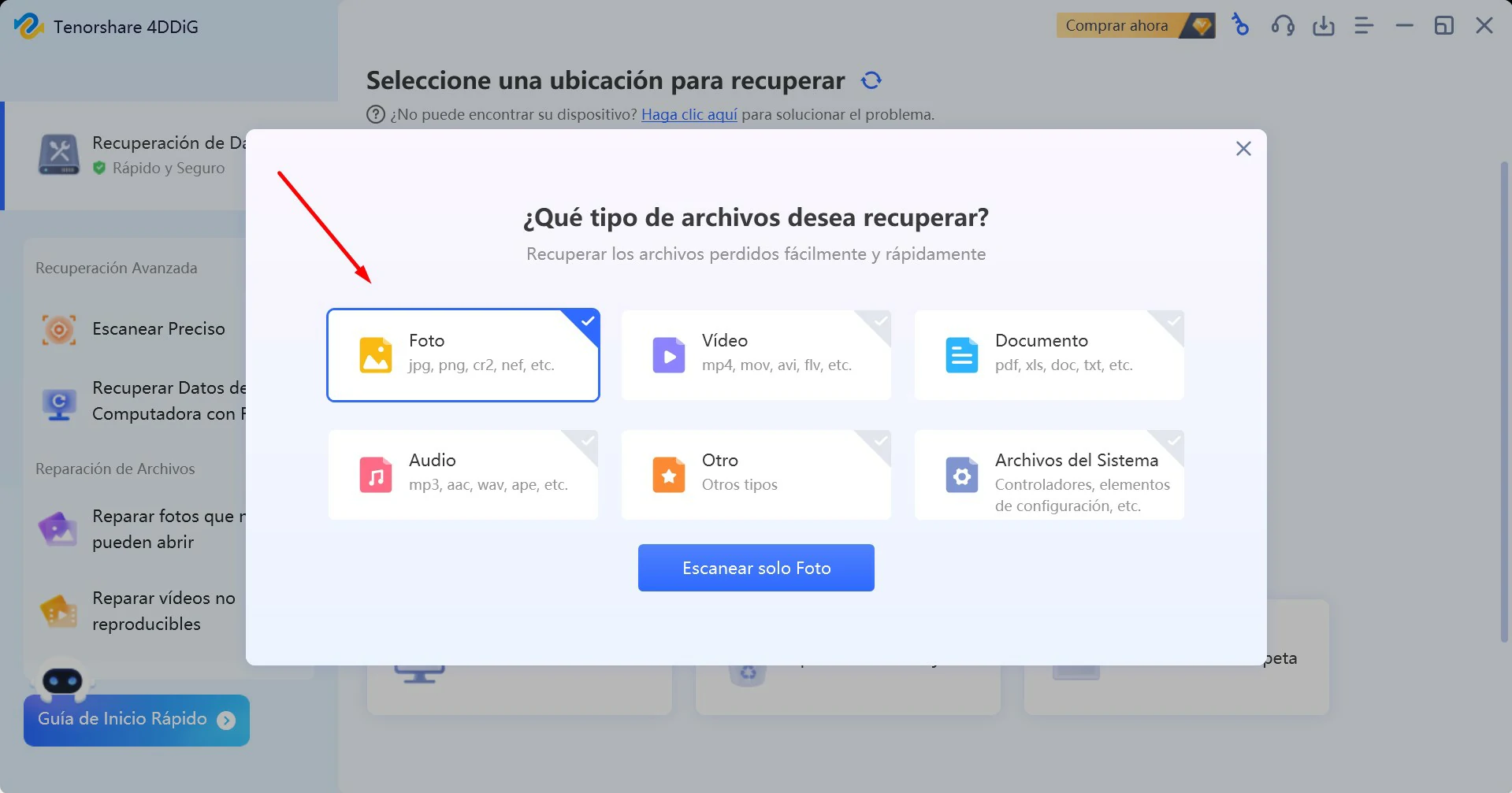Click 'mp3, aac, wav, ape, etc.' text
Image resolution: width=1512 pixels, height=793 pixels.
tap(489, 485)
